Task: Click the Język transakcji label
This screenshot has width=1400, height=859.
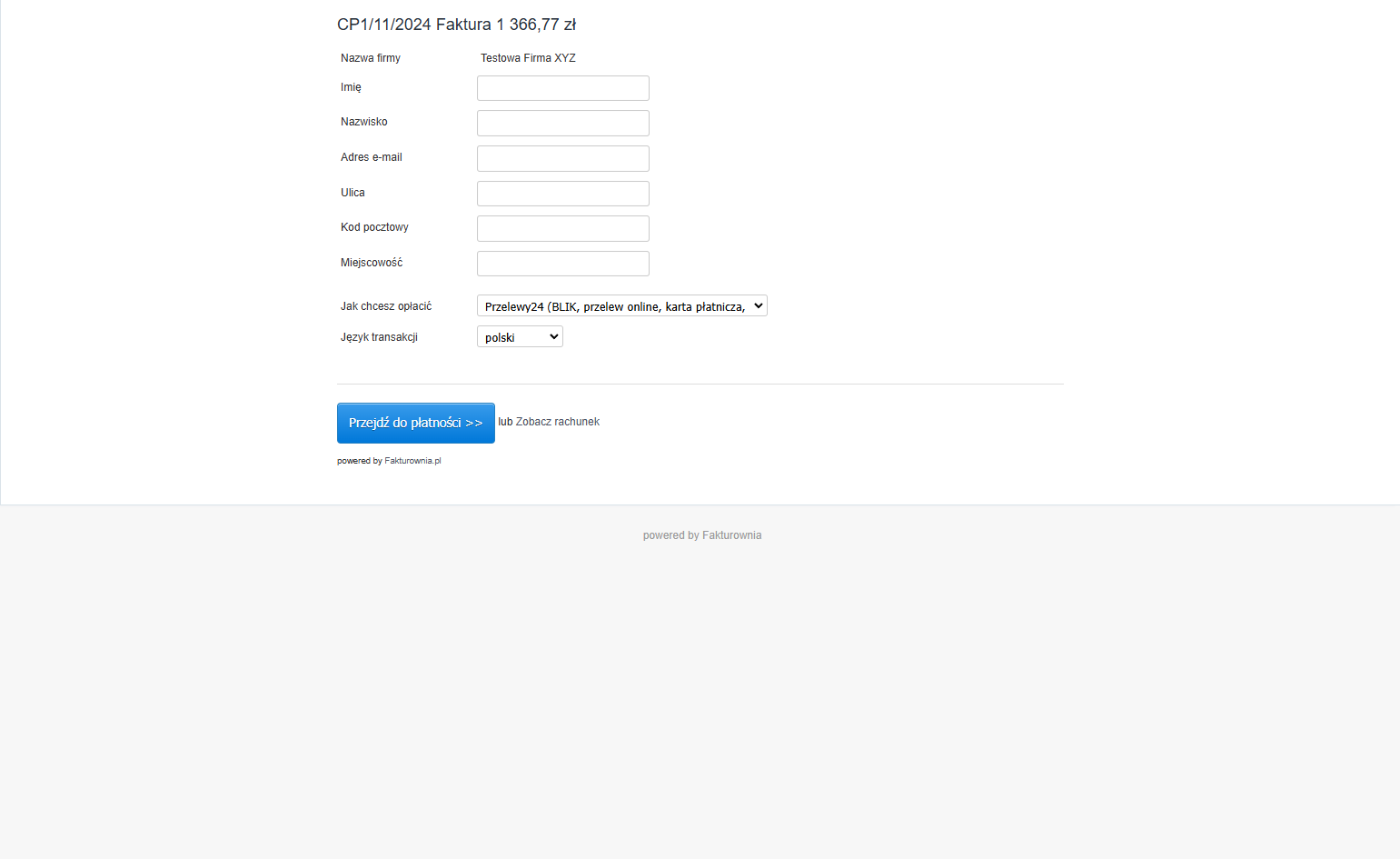Action: point(379,337)
